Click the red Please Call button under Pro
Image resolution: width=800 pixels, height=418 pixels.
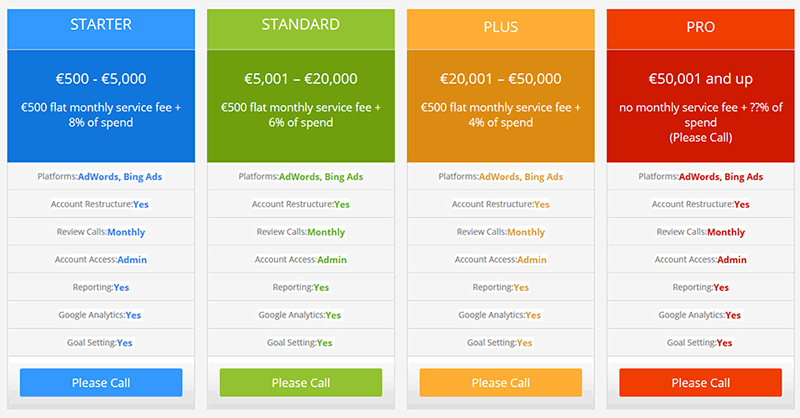[x=701, y=382]
